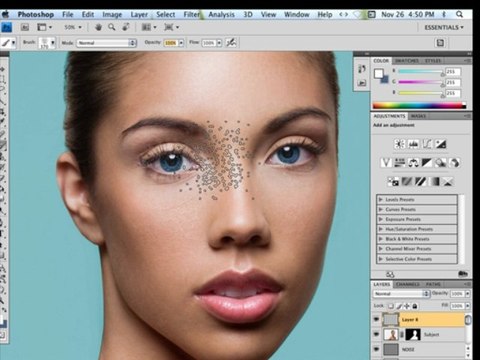Screen dimensions: 480x360
Task: Toggle lock image pixels brush icon
Action: pos(399,306)
